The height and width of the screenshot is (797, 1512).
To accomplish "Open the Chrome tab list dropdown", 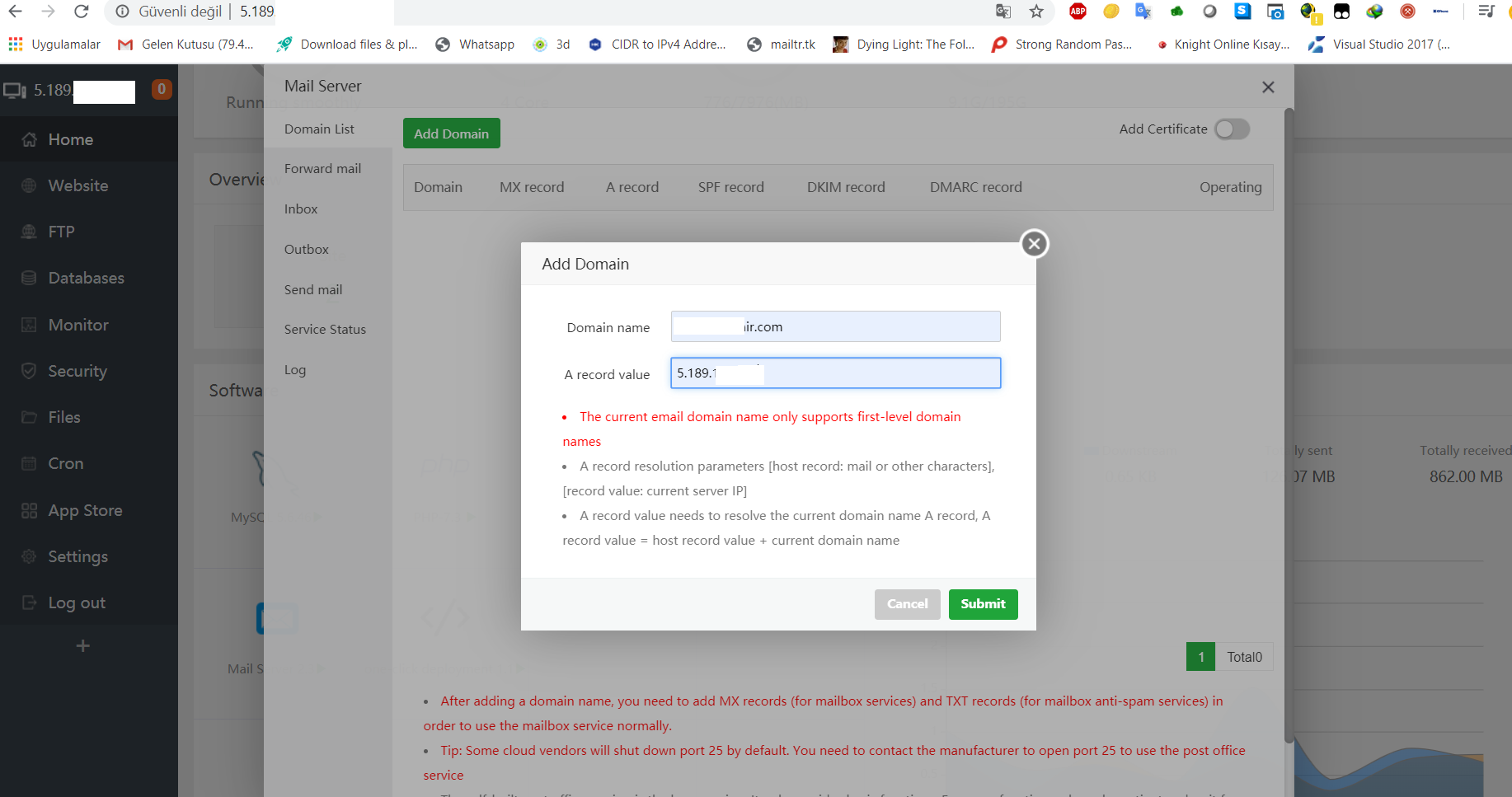I will pyautogui.click(x=1486, y=12).
